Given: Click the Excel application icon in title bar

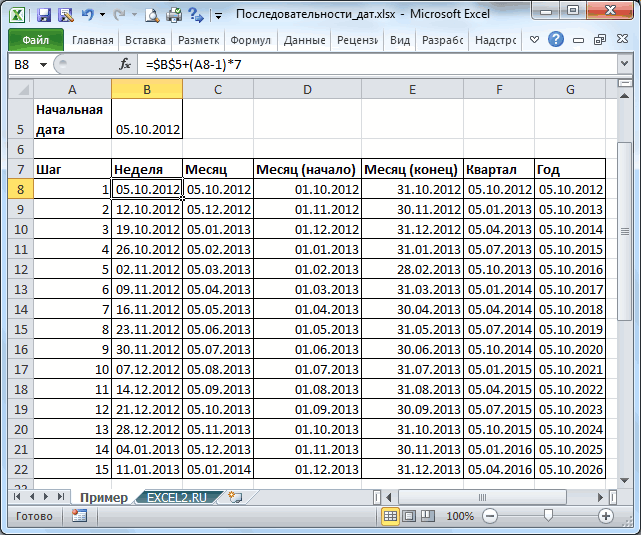Looking at the screenshot, I should click(x=17, y=16).
